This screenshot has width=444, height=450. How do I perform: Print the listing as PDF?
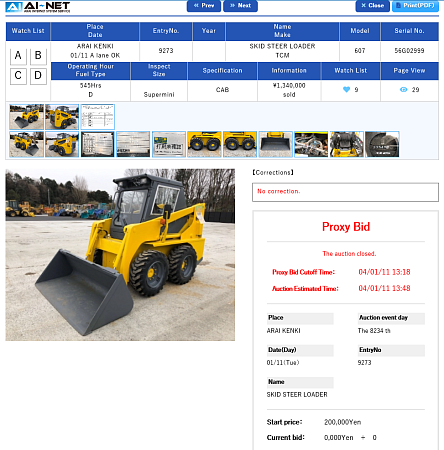pos(415,6)
